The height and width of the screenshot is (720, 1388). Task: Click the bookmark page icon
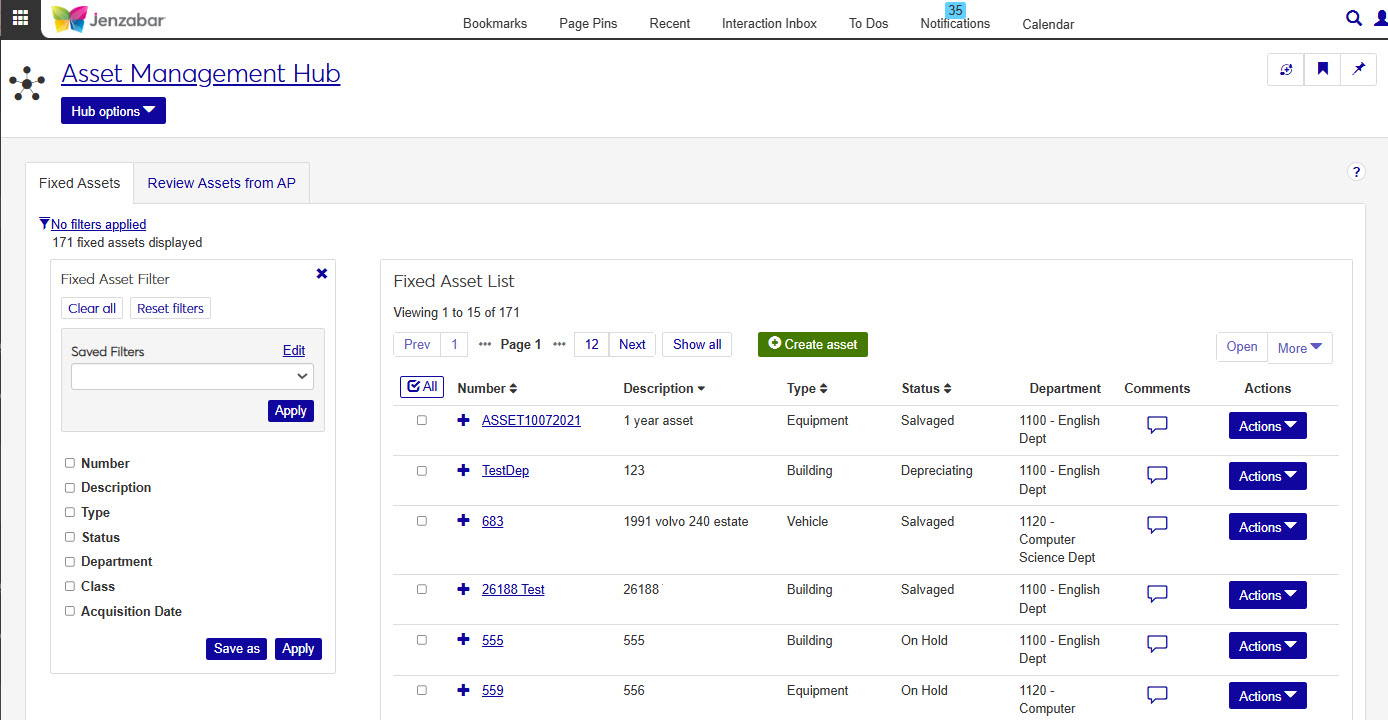(1323, 69)
